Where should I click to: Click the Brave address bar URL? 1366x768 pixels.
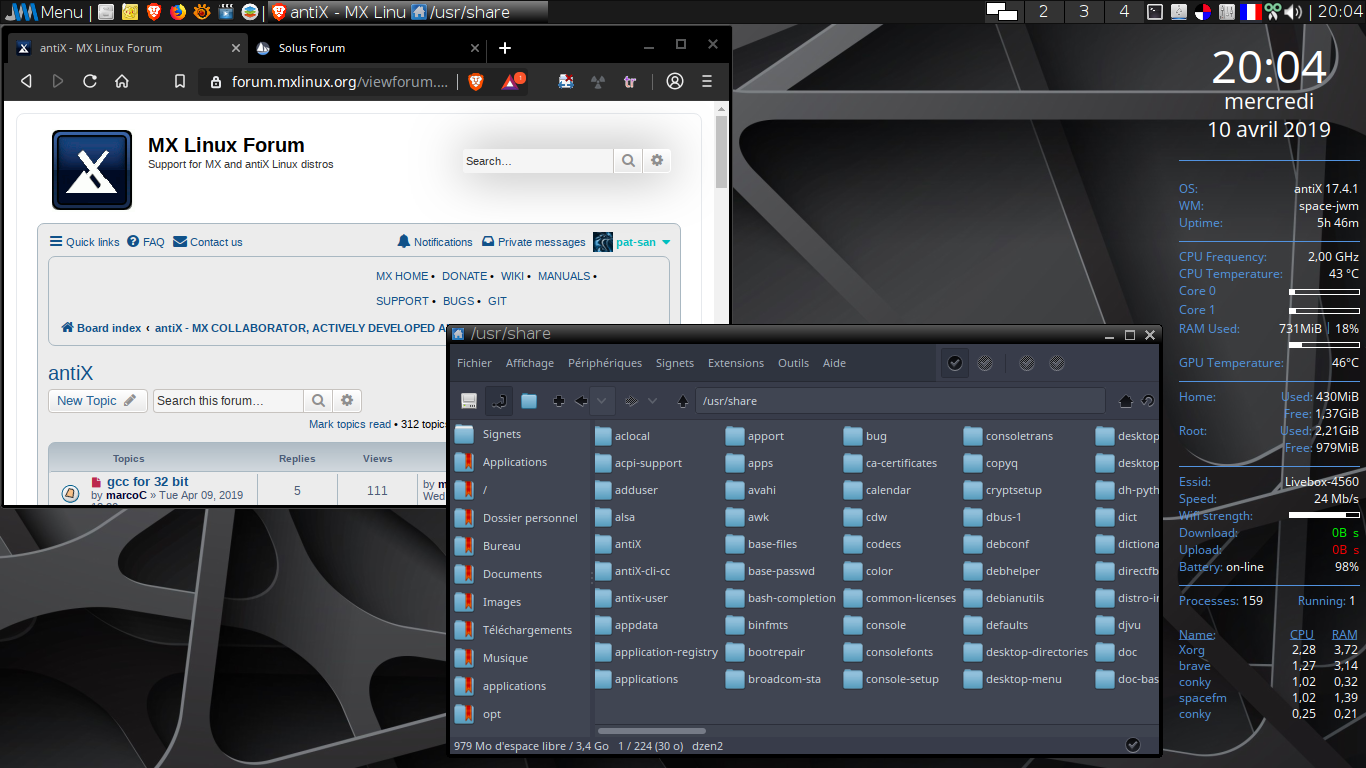pos(340,82)
